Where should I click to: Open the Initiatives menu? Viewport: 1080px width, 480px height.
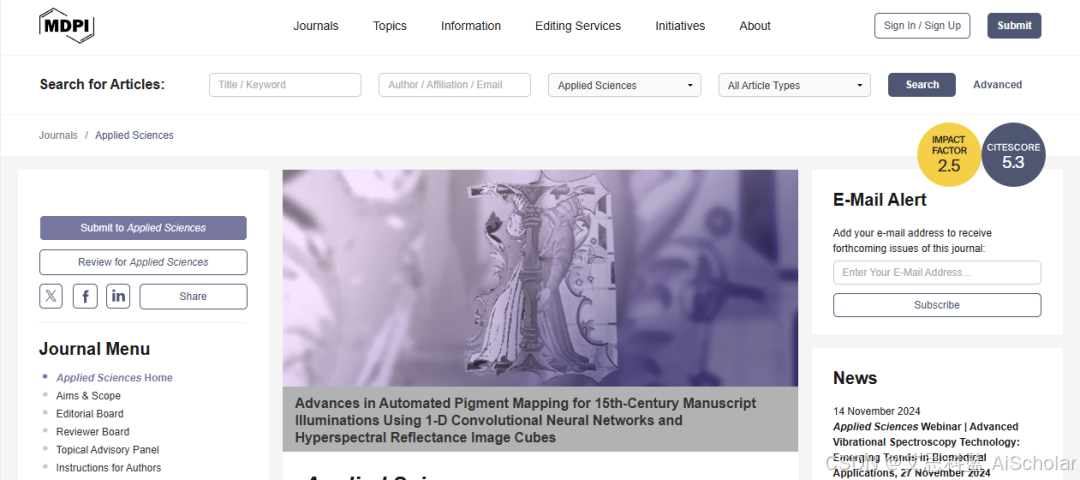tap(680, 25)
